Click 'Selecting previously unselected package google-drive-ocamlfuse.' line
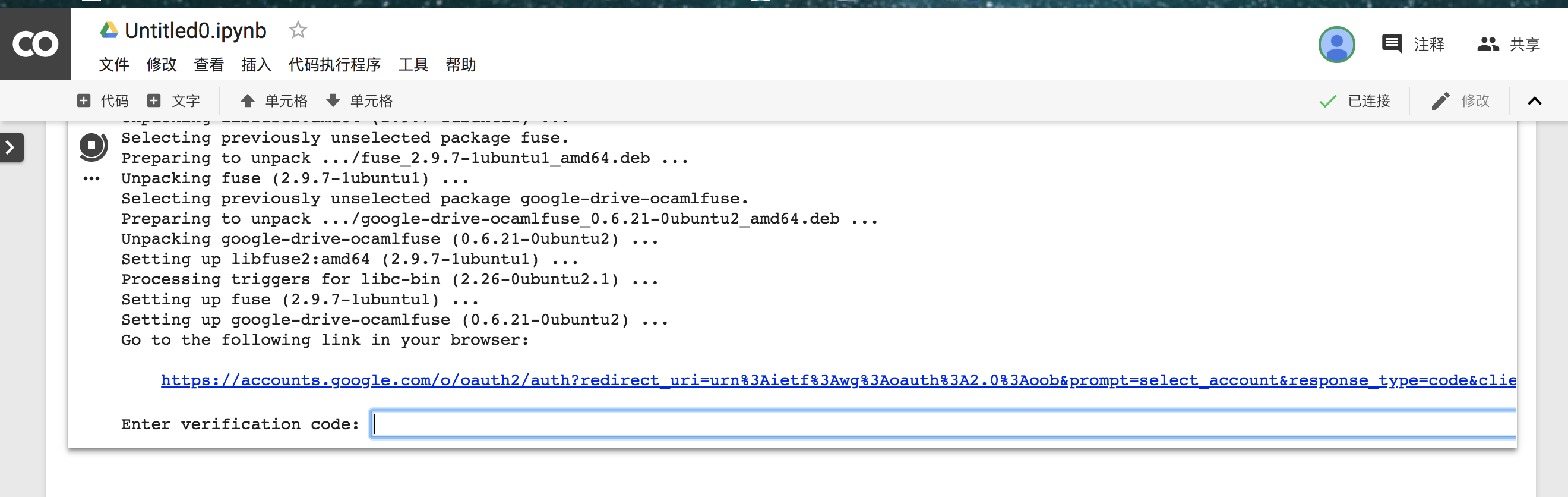The height and width of the screenshot is (497, 1568). [435, 199]
